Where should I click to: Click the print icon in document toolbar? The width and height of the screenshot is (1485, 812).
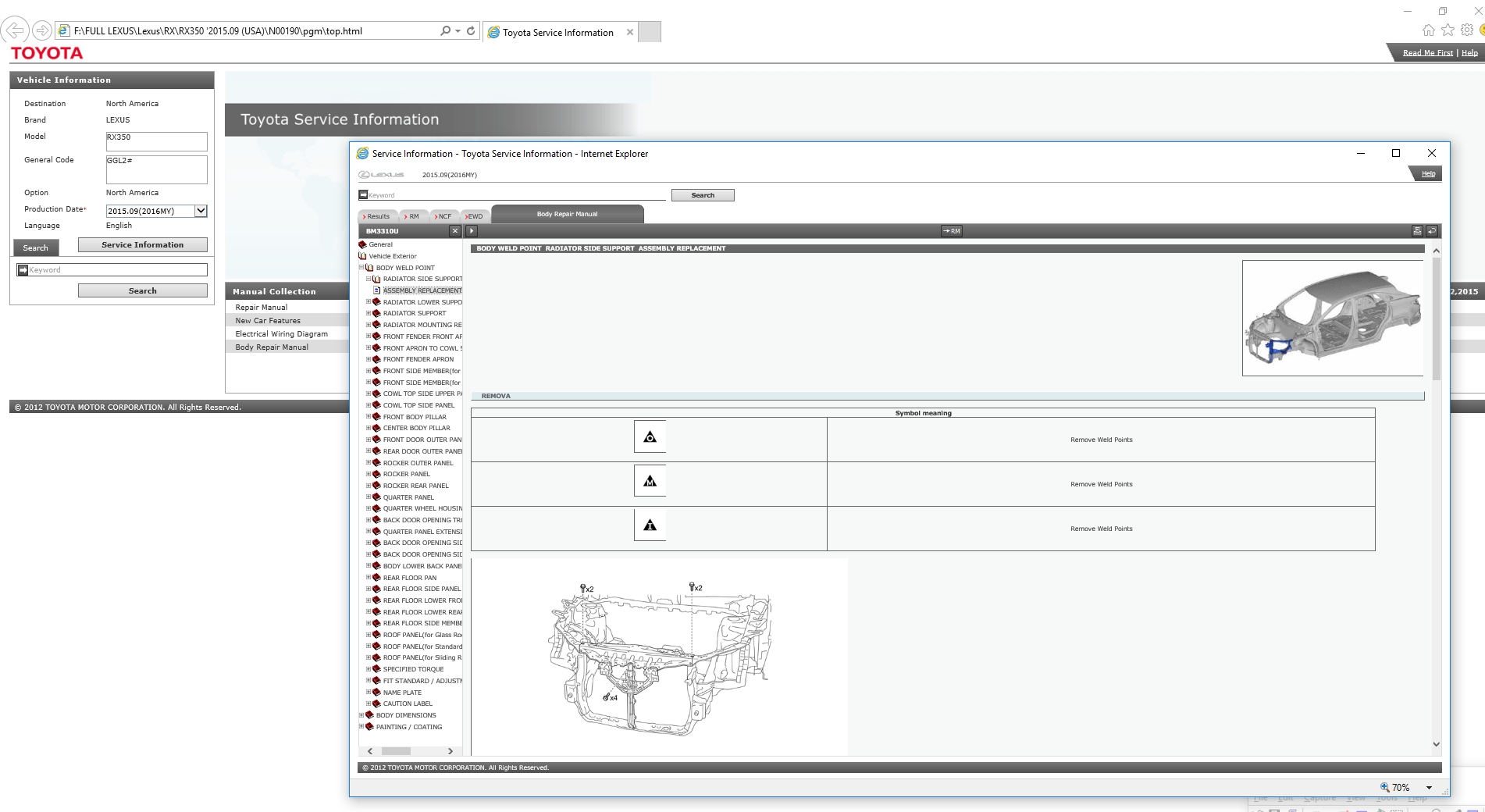pos(1417,231)
